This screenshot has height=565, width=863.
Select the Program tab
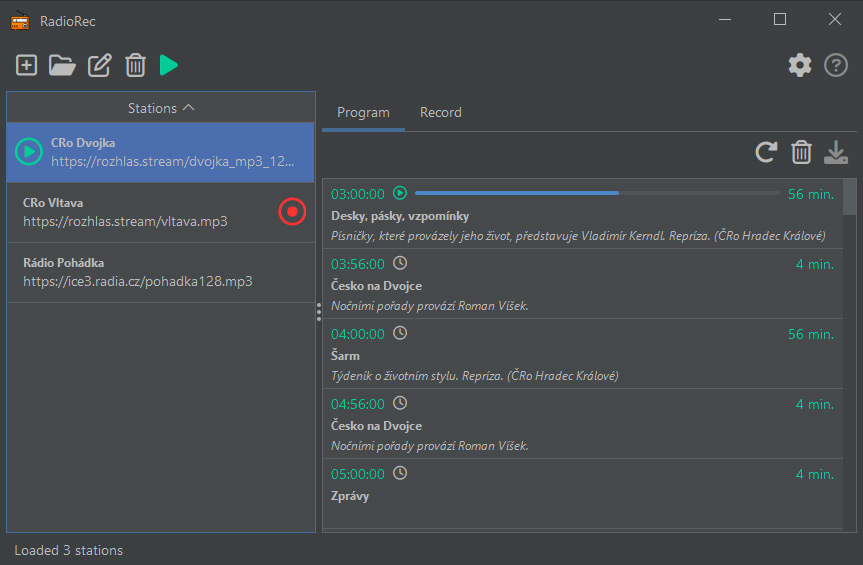point(363,112)
